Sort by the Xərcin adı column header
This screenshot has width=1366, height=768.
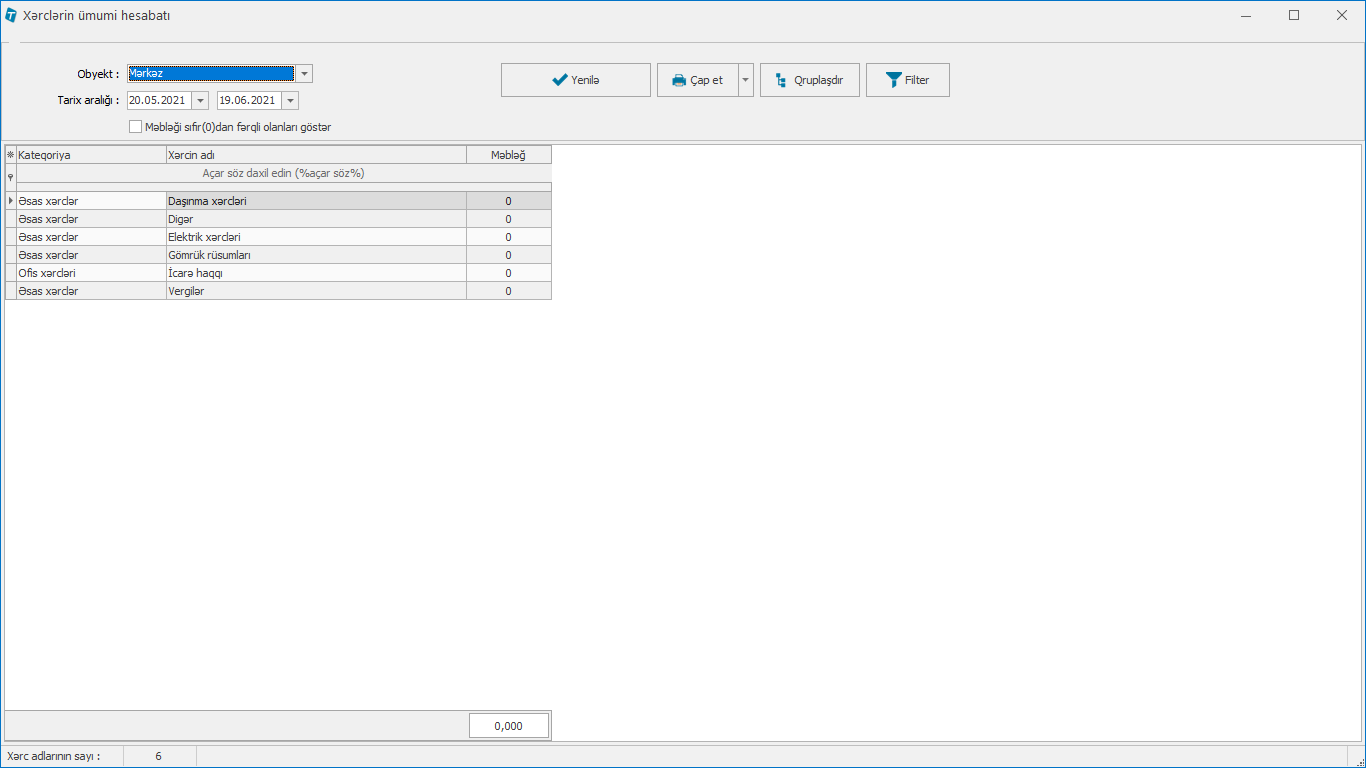[315, 155]
